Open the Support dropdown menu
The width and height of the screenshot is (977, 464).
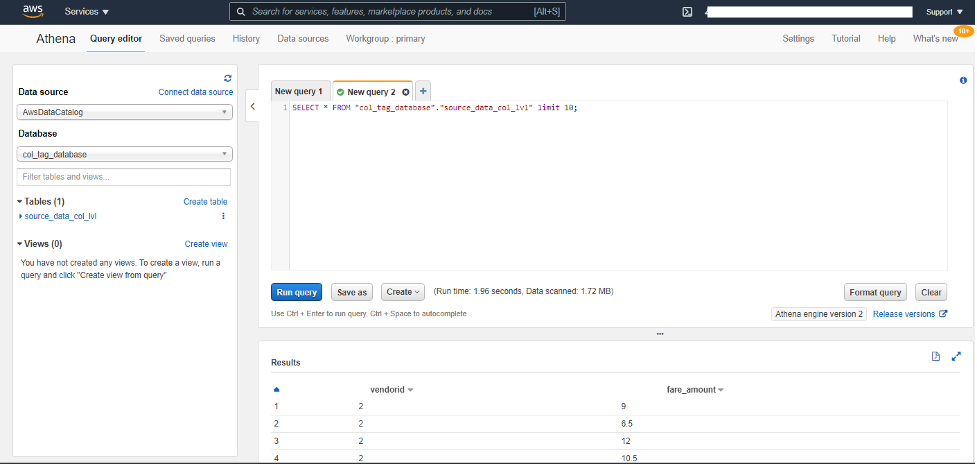tap(944, 12)
